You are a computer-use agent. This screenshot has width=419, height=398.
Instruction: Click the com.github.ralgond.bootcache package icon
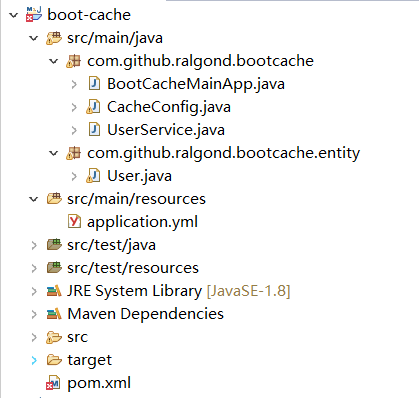pos(73,61)
